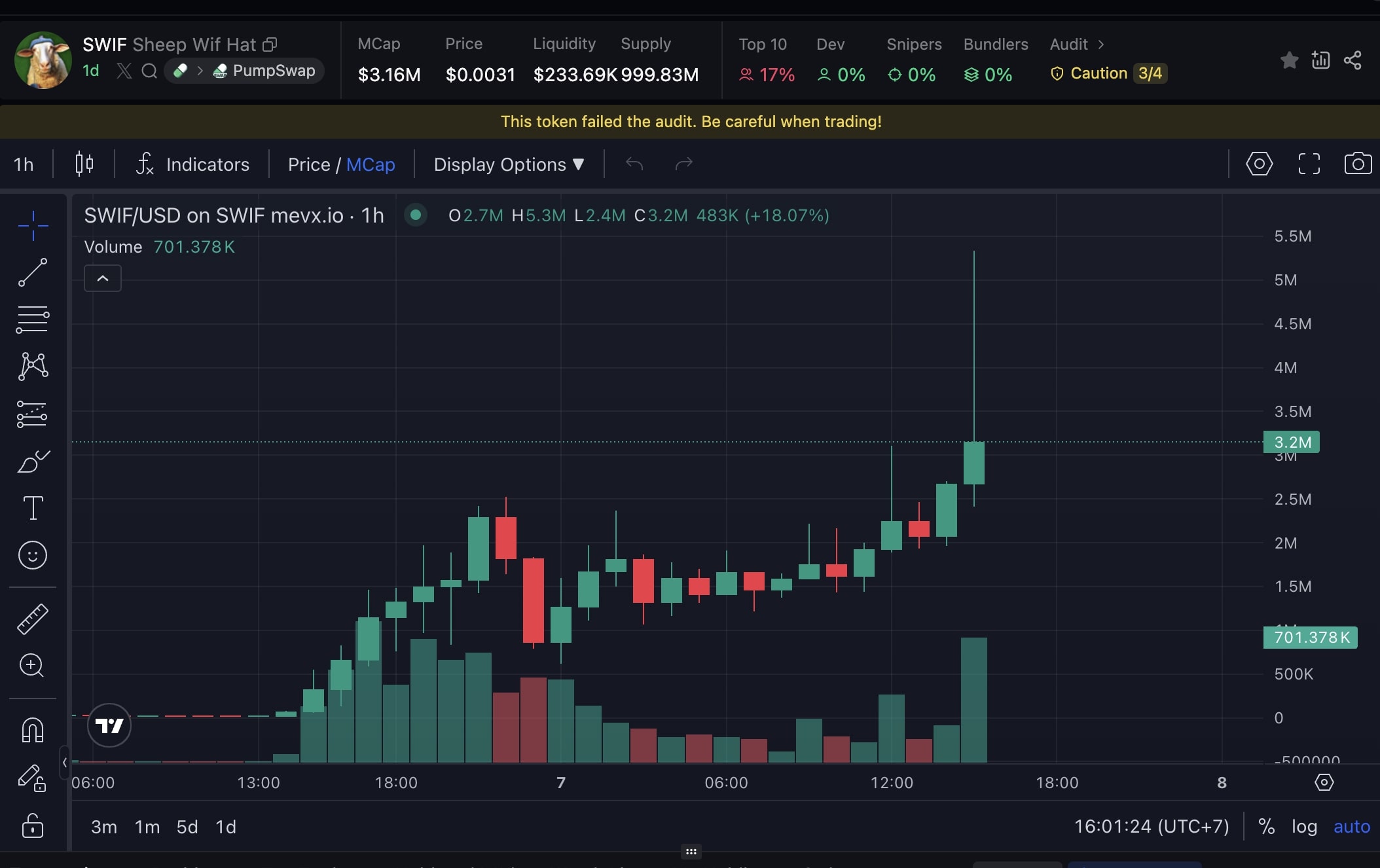Click the redo arrow
The width and height of the screenshot is (1380, 868).
click(x=683, y=163)
